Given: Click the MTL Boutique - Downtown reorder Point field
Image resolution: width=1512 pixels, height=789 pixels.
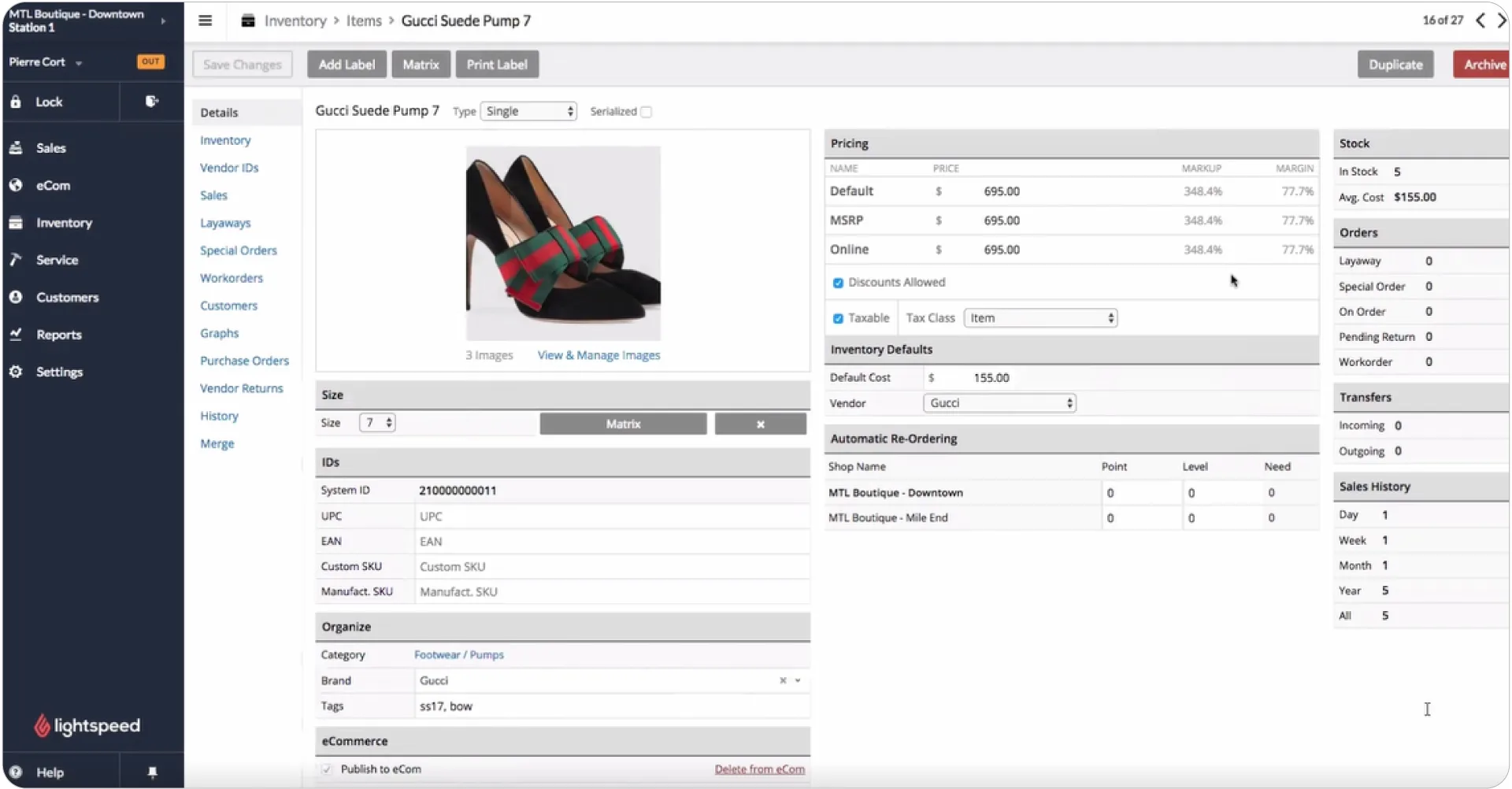Looking at the screenshot, I should [1140, 493].
